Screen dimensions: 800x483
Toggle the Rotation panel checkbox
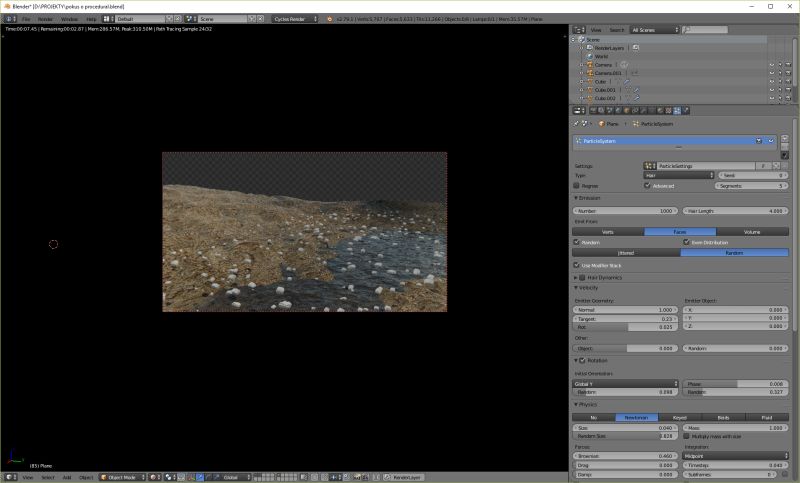click(582, 361)
